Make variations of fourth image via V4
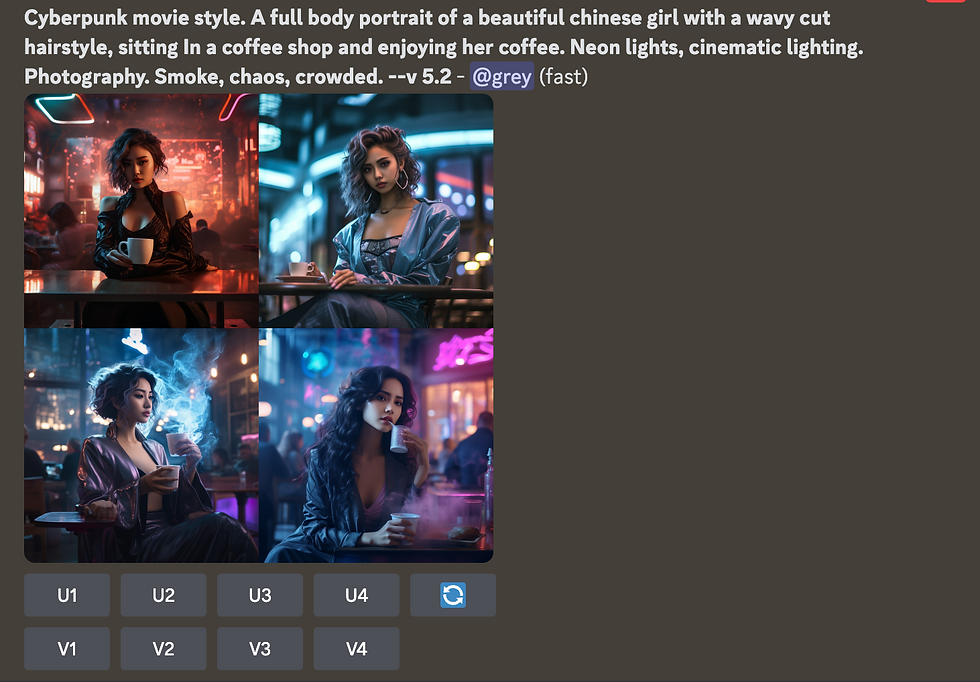Image resolution: width=980 pixels, height=682 pixels. point(356,649)
